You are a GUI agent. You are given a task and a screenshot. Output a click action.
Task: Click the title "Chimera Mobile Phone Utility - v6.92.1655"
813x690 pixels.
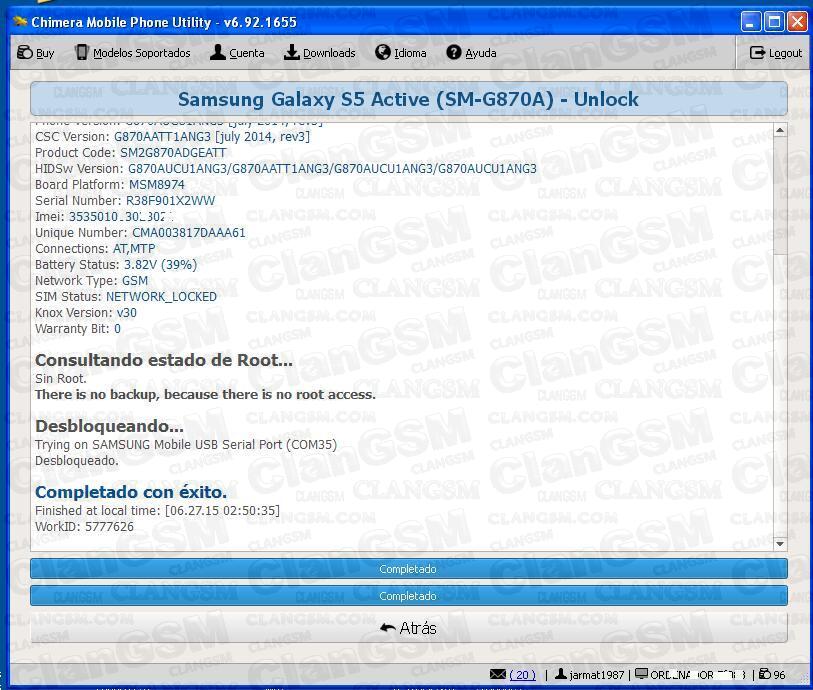(x=164, y=22)
